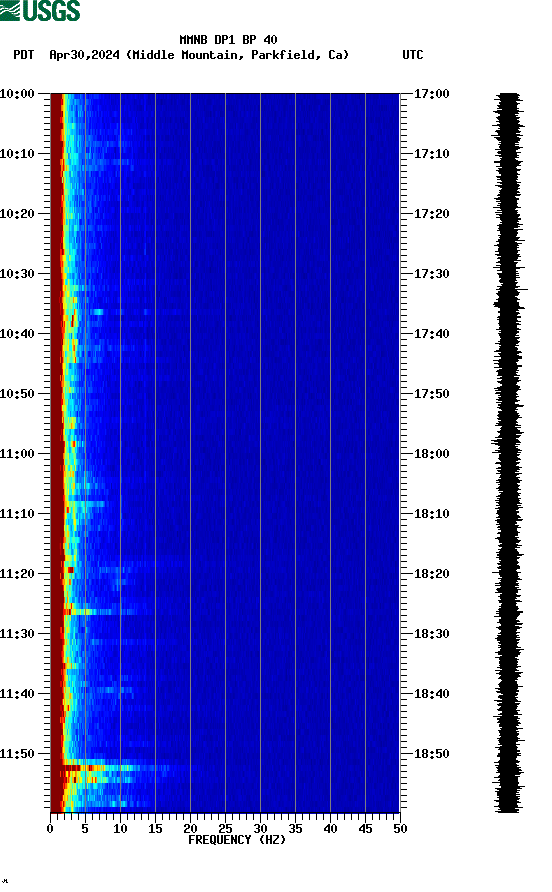Image resolution: width=552 pixels, height=892 pixels.
Task: Click the "11:20" PDT time label
Action: point(17,573)
